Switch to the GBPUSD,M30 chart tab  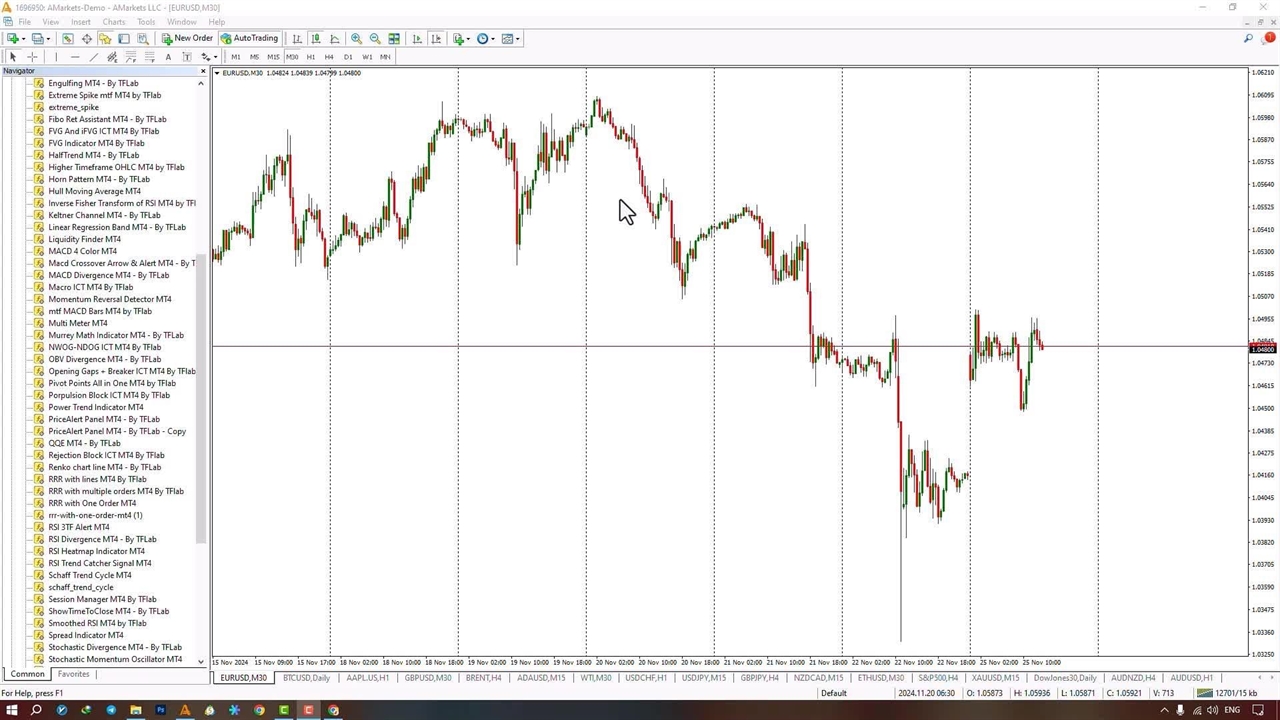pyautogui.click(x=427, y=678)
